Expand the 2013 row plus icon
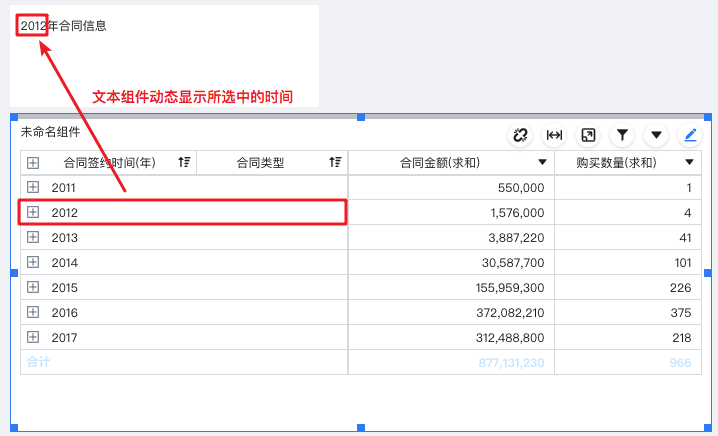Screen dimensions: 718x436 point(33,237)
